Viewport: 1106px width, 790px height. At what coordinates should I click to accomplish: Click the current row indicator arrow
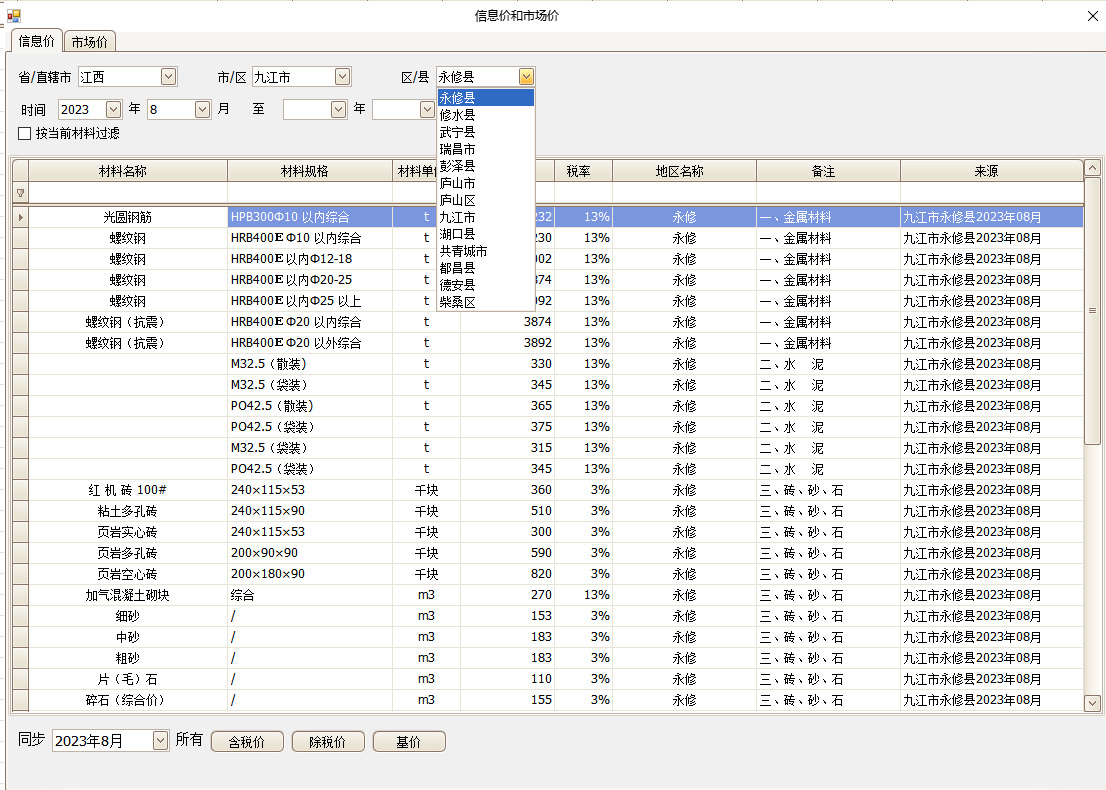[20, 217]
